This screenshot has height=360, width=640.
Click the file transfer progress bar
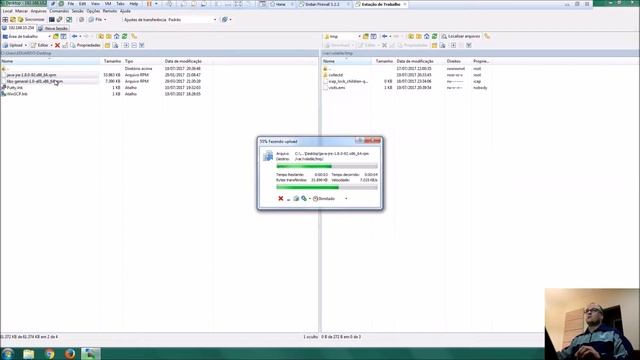(327, 166)
